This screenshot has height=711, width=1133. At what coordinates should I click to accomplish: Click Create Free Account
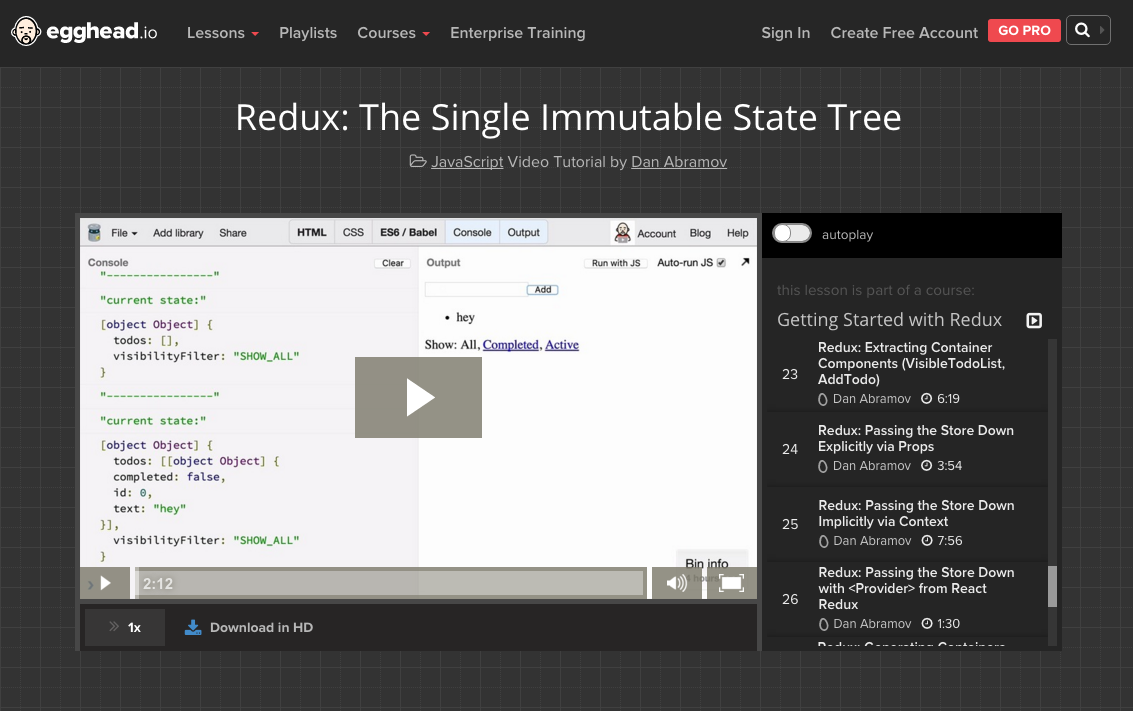[x=904, y=33]
